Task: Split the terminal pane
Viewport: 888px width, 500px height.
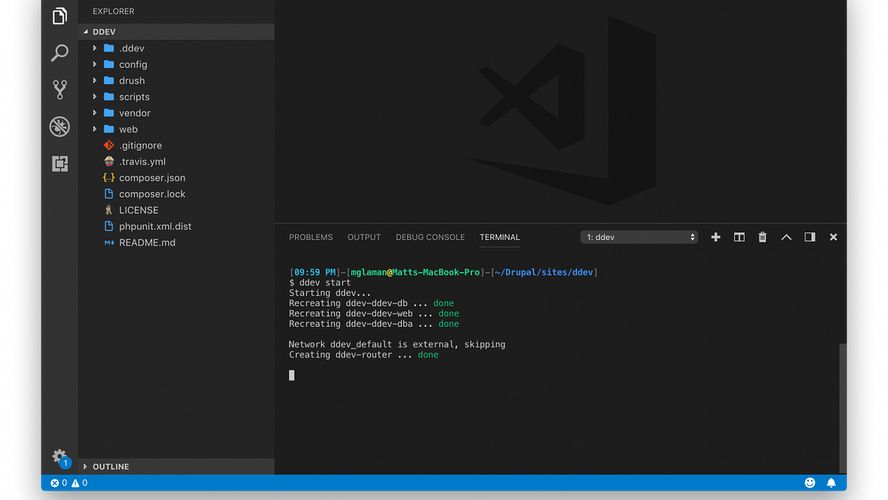Action: point(739,237)
